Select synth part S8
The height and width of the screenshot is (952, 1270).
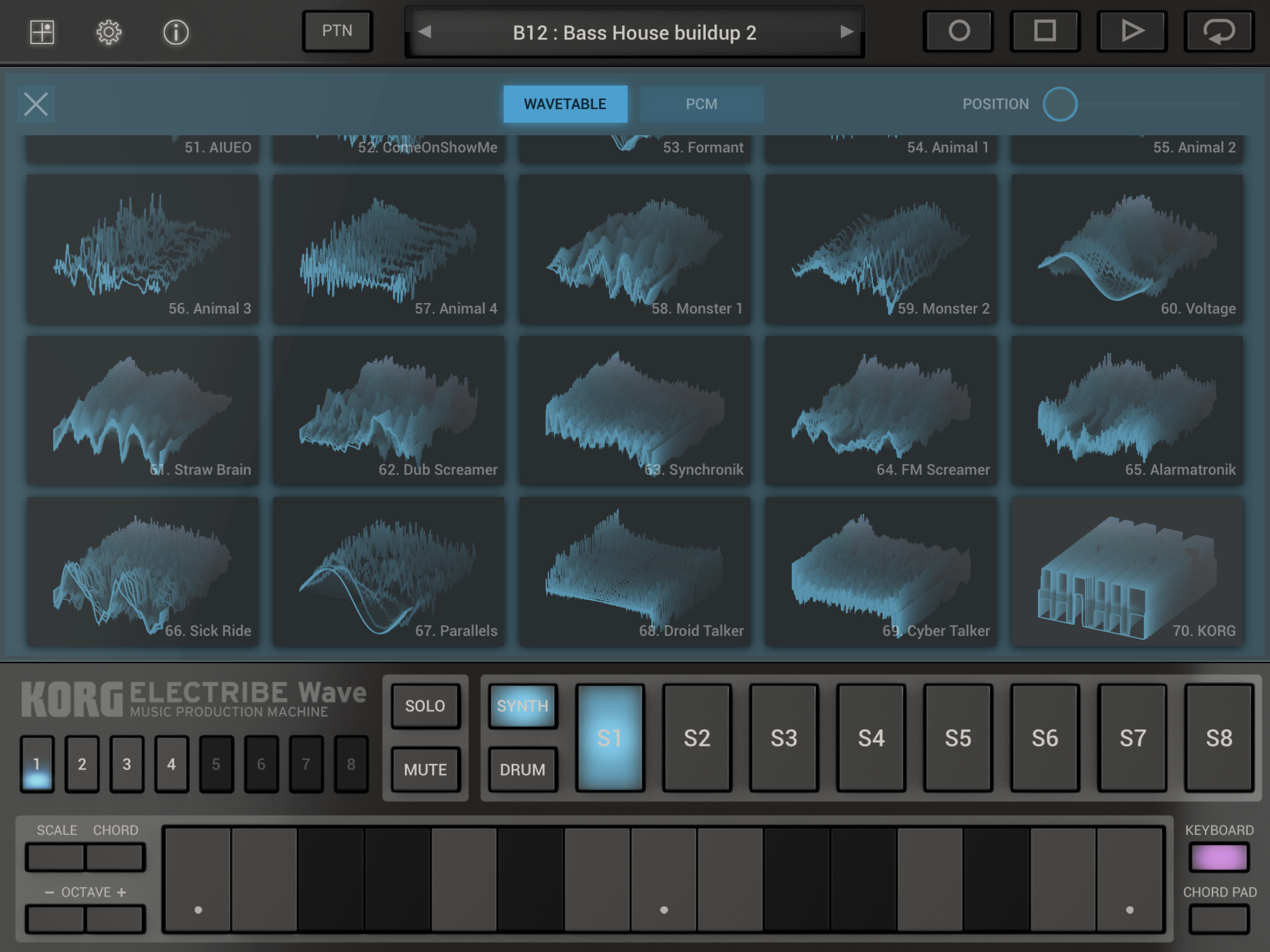click(1220, 738)
